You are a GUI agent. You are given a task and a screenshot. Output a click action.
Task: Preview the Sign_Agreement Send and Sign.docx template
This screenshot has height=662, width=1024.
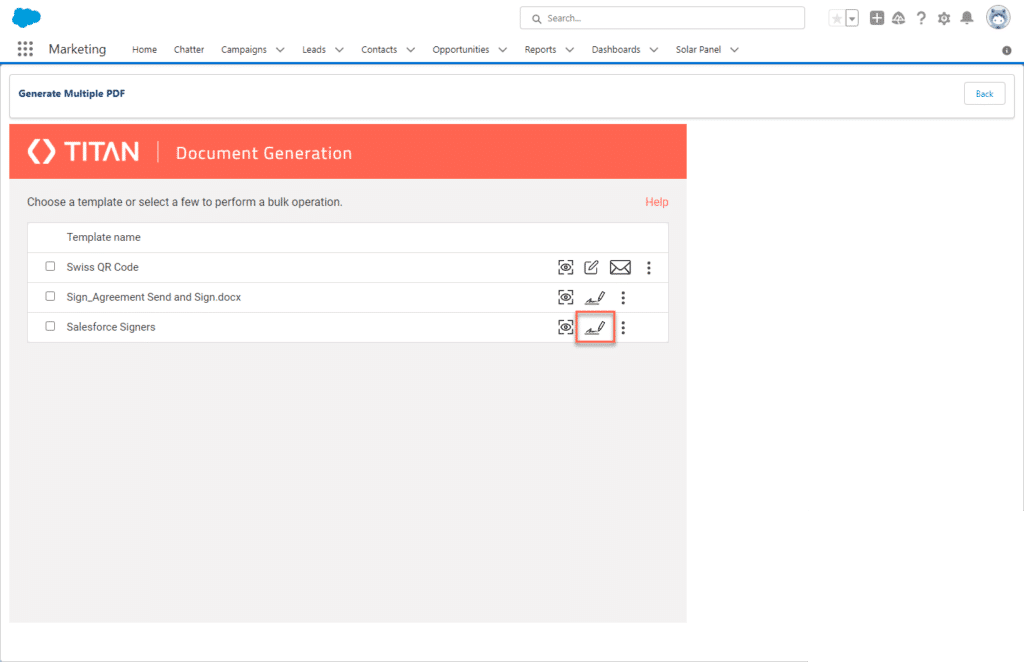565,297
